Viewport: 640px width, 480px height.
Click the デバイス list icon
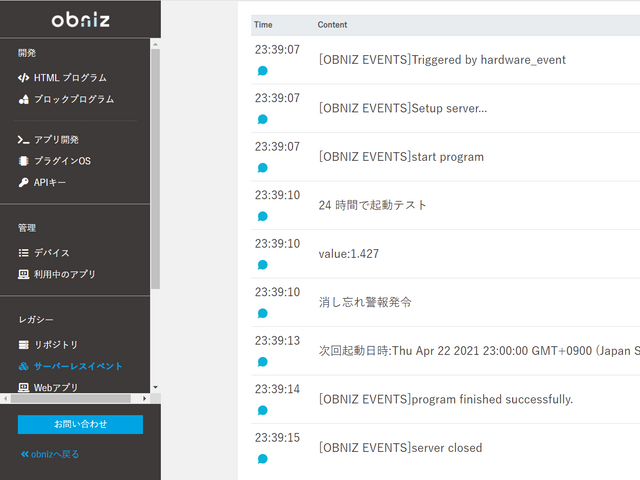[x=24, y=253]
